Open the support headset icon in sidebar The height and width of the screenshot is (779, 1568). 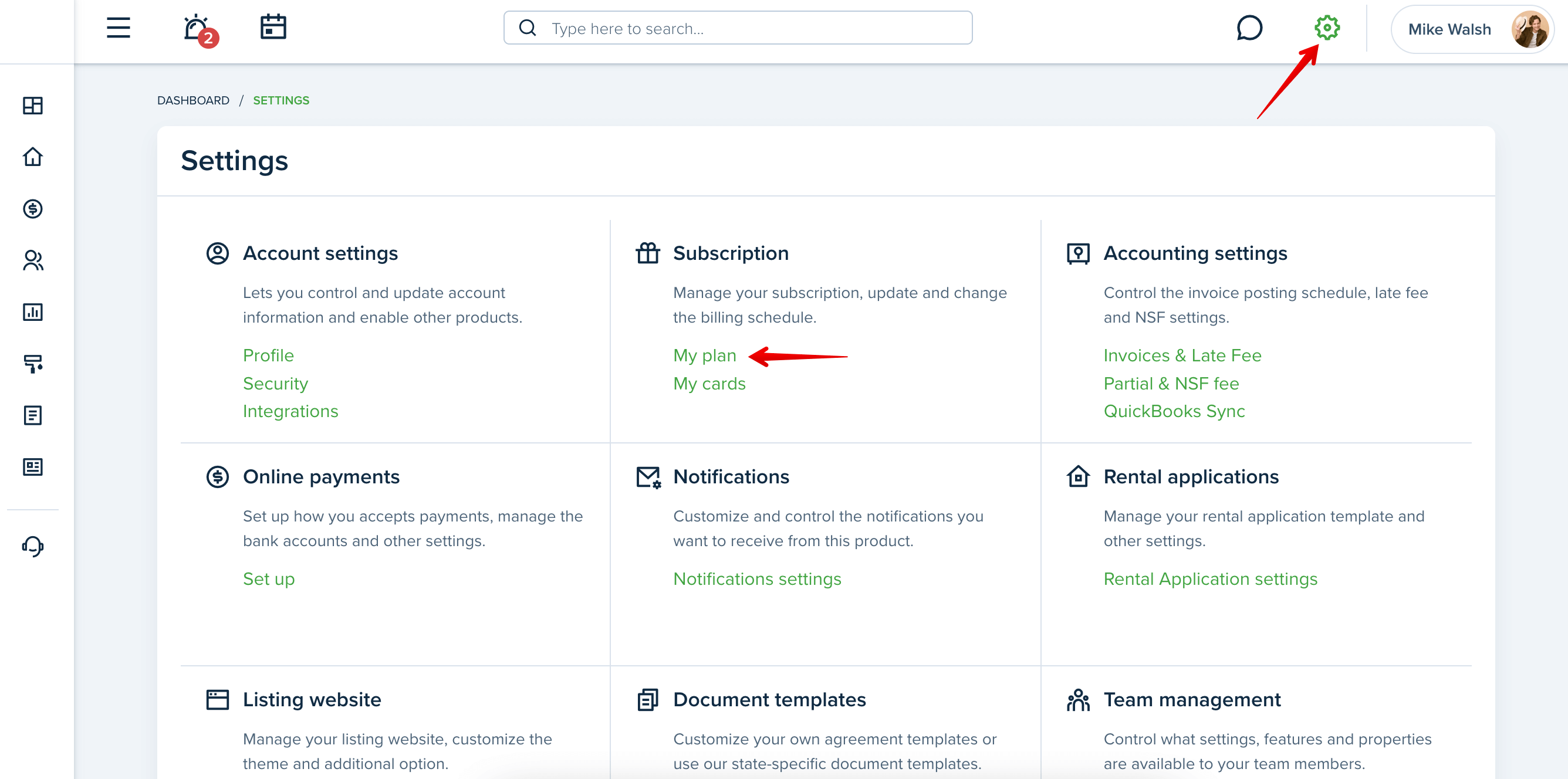33,546
